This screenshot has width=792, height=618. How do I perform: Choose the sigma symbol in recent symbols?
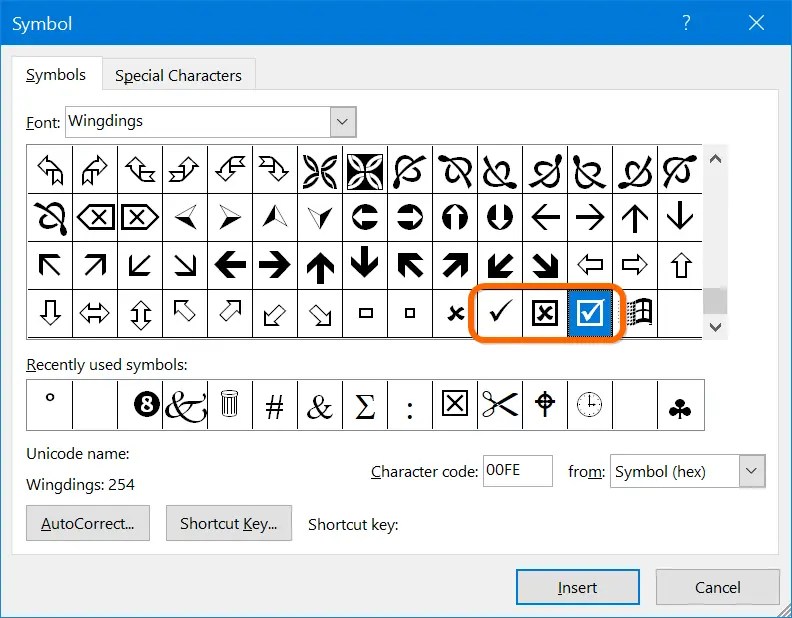pyautogui.click(x=365, y=404)
